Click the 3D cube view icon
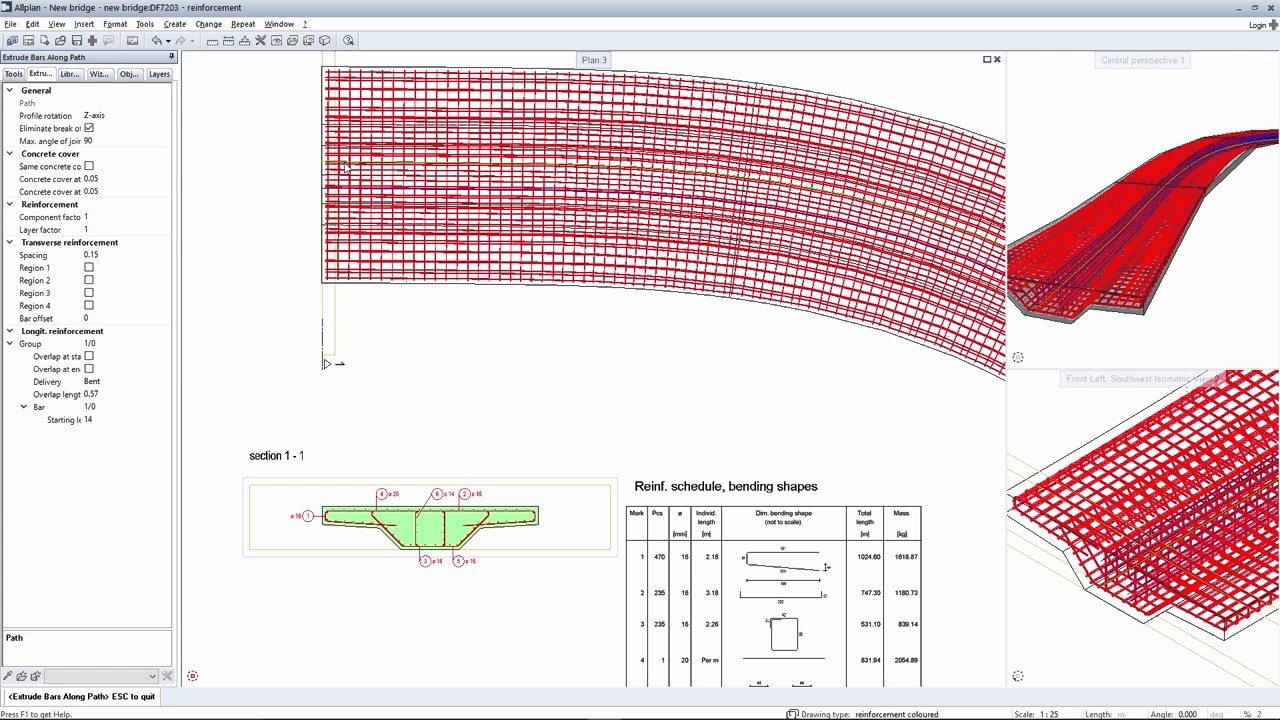This screenshot has width=1280, height=720. tap(324, 41)
